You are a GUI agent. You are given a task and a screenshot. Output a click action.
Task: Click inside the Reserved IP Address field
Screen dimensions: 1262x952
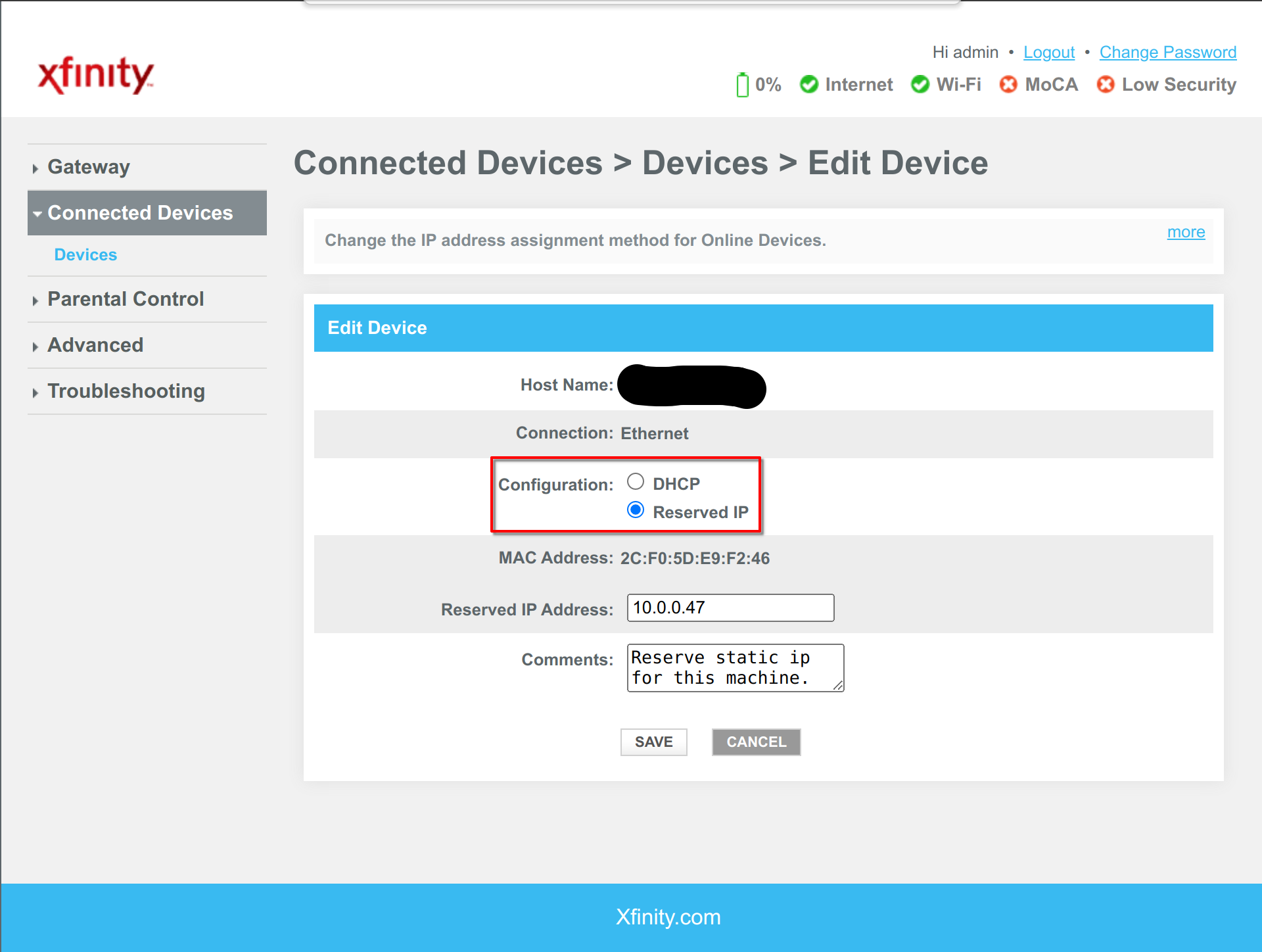click(730, 607)
